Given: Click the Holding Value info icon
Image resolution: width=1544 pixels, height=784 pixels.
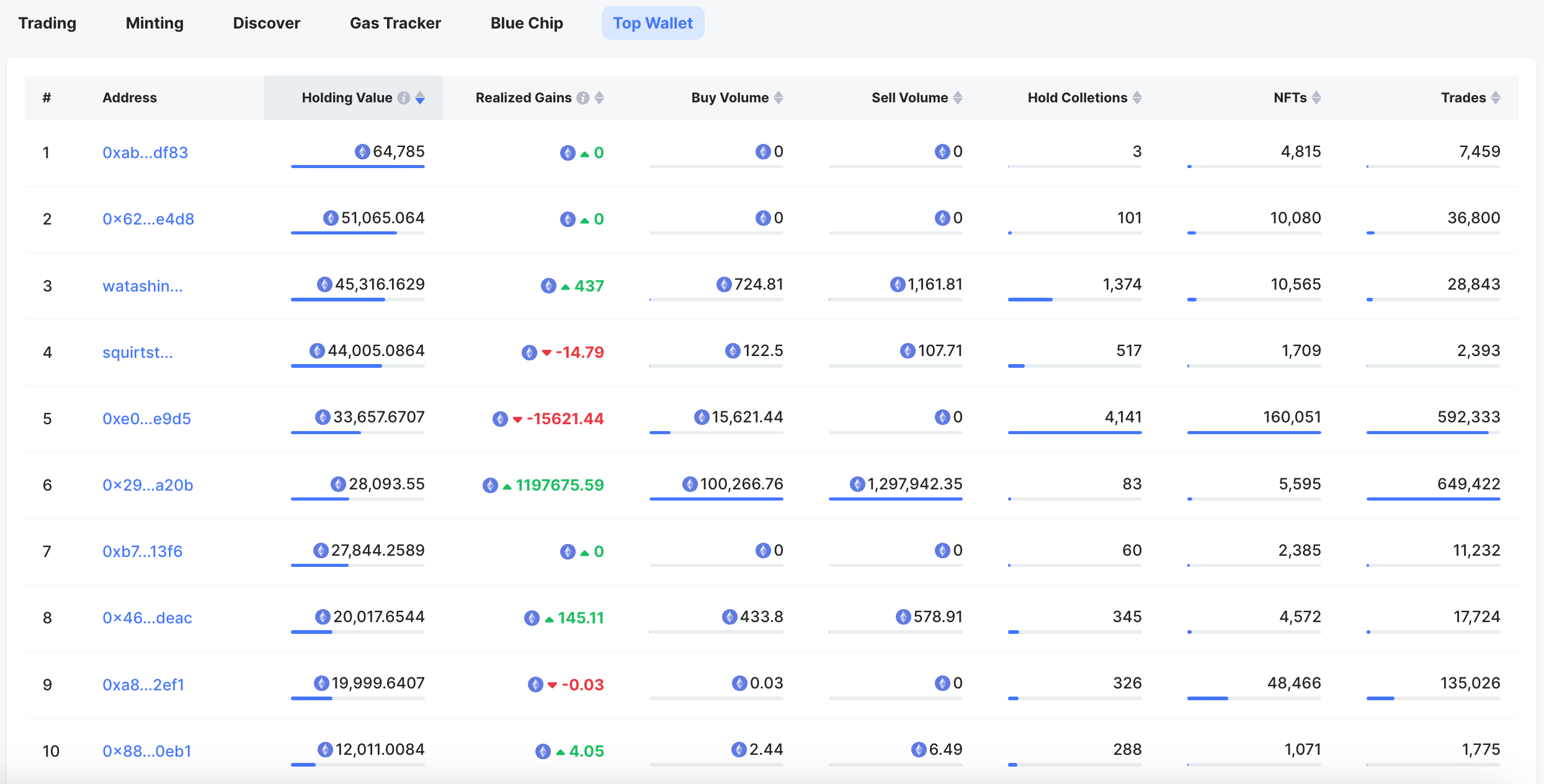Looking at the screenshot, I should [x=404, y=98].
